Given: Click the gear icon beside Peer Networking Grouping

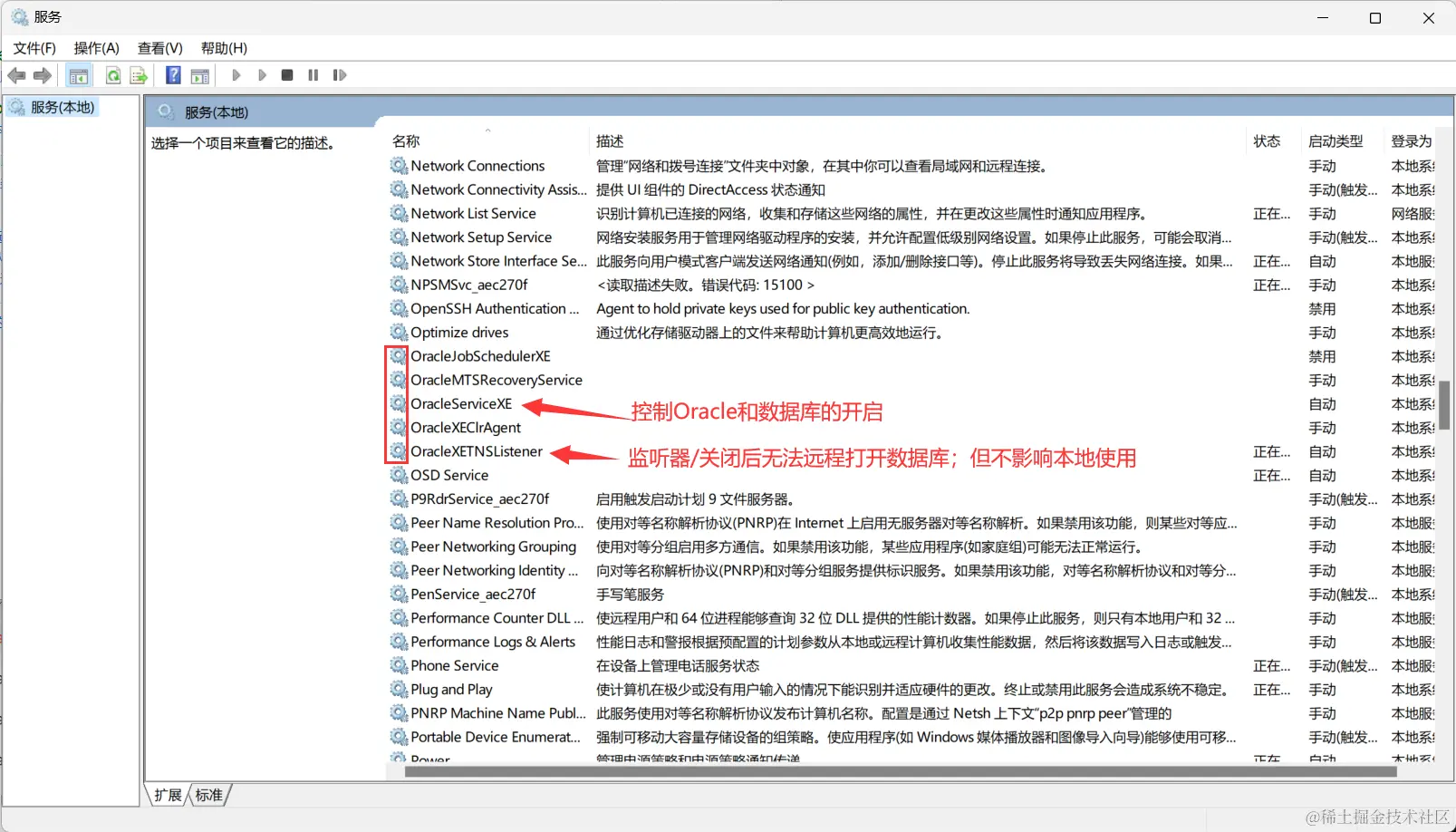Looking at the screenshot, I should [399, 546].
